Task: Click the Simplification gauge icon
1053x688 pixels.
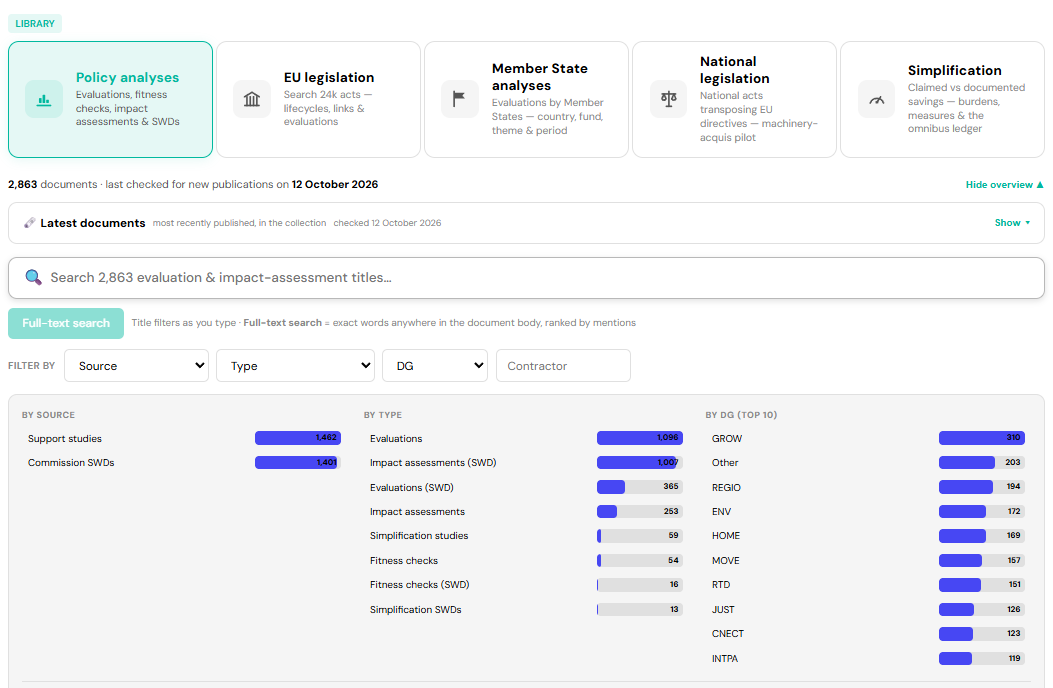Action: (x=876, y=99)
